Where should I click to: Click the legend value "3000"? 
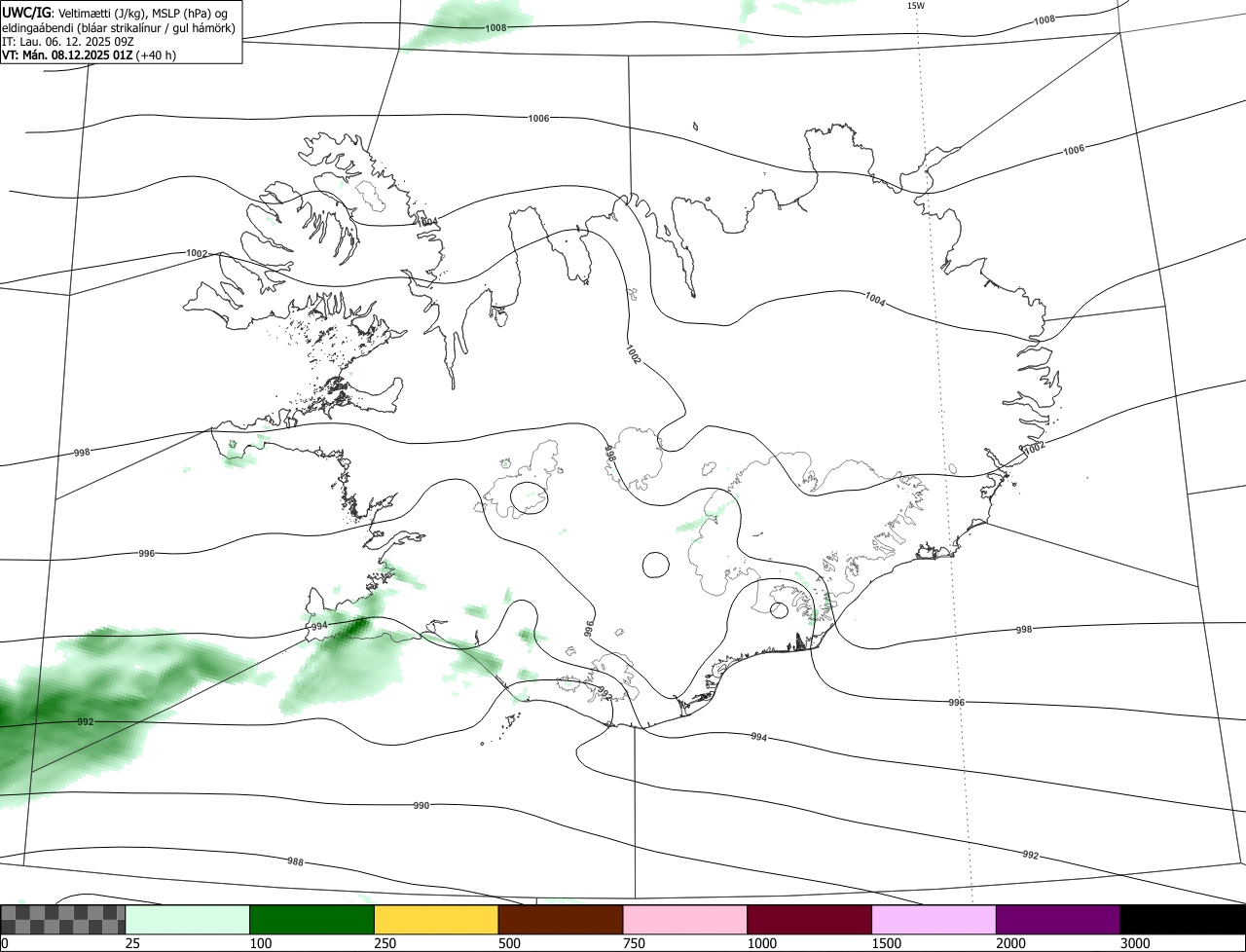[1135, 943]
